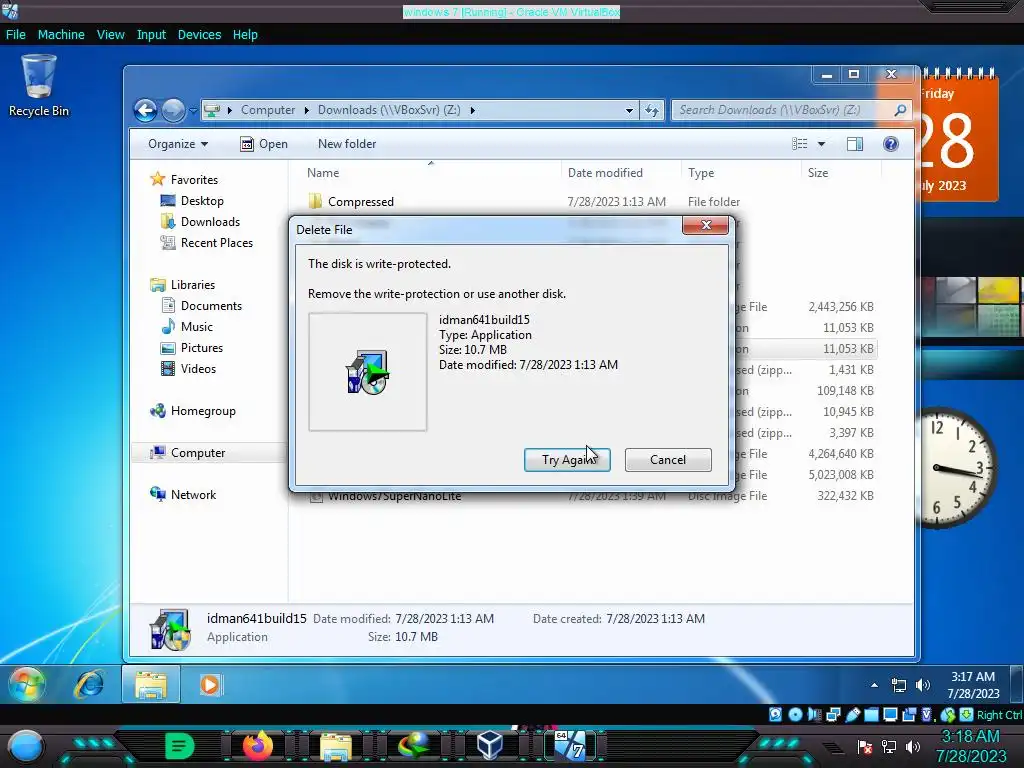Refresh the Downloads folder view
Viewport: 1024px width, 768px height.
click(x=652, y=110)
